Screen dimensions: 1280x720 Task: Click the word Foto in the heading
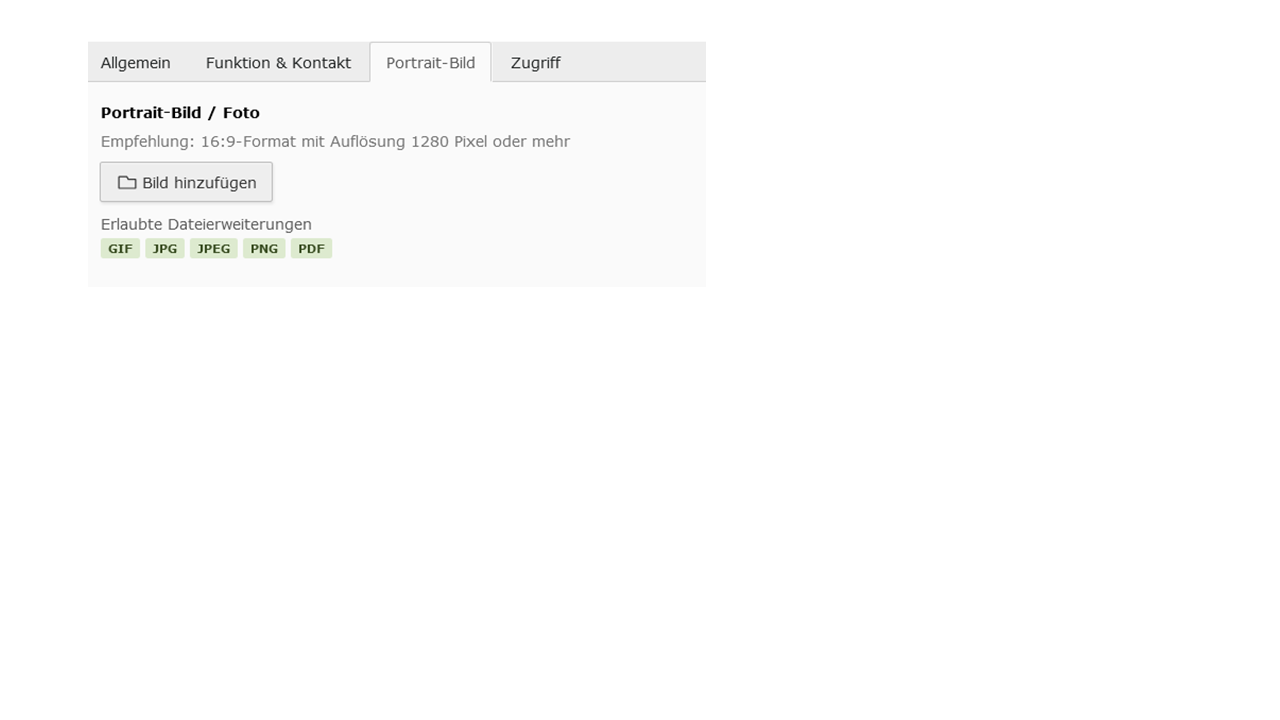pyautogui.click(x=241, y=113)
